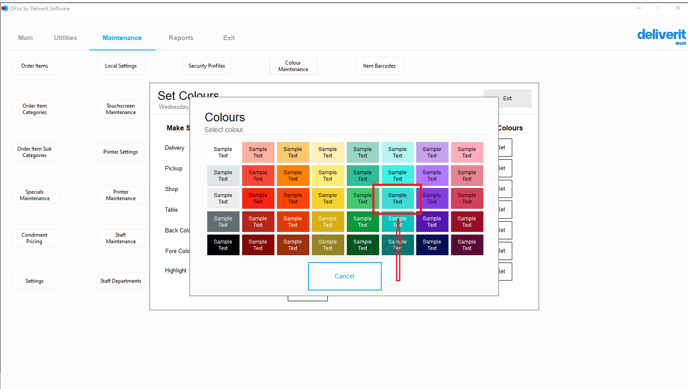Open the Maintenance tab

[122, 38]
